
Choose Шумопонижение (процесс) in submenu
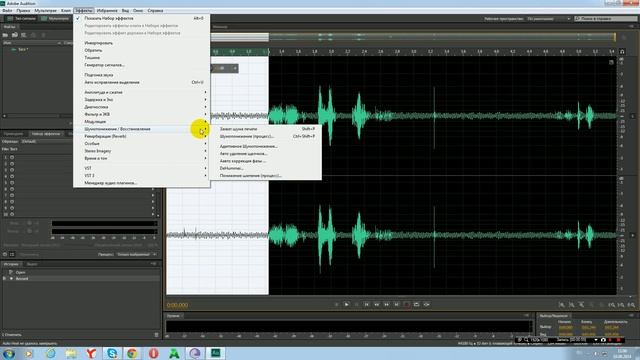click(265, 136)
